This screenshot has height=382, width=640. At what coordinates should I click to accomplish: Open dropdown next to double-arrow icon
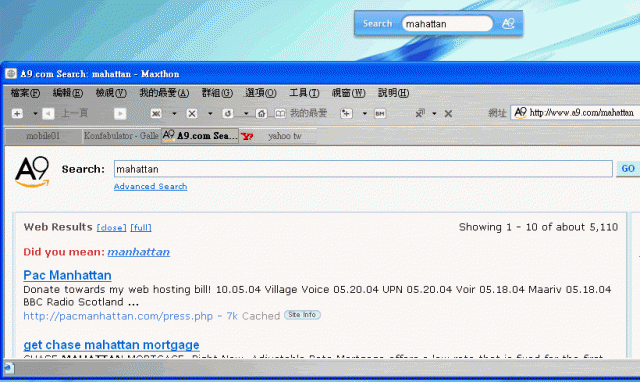click(x=174, y=113)
